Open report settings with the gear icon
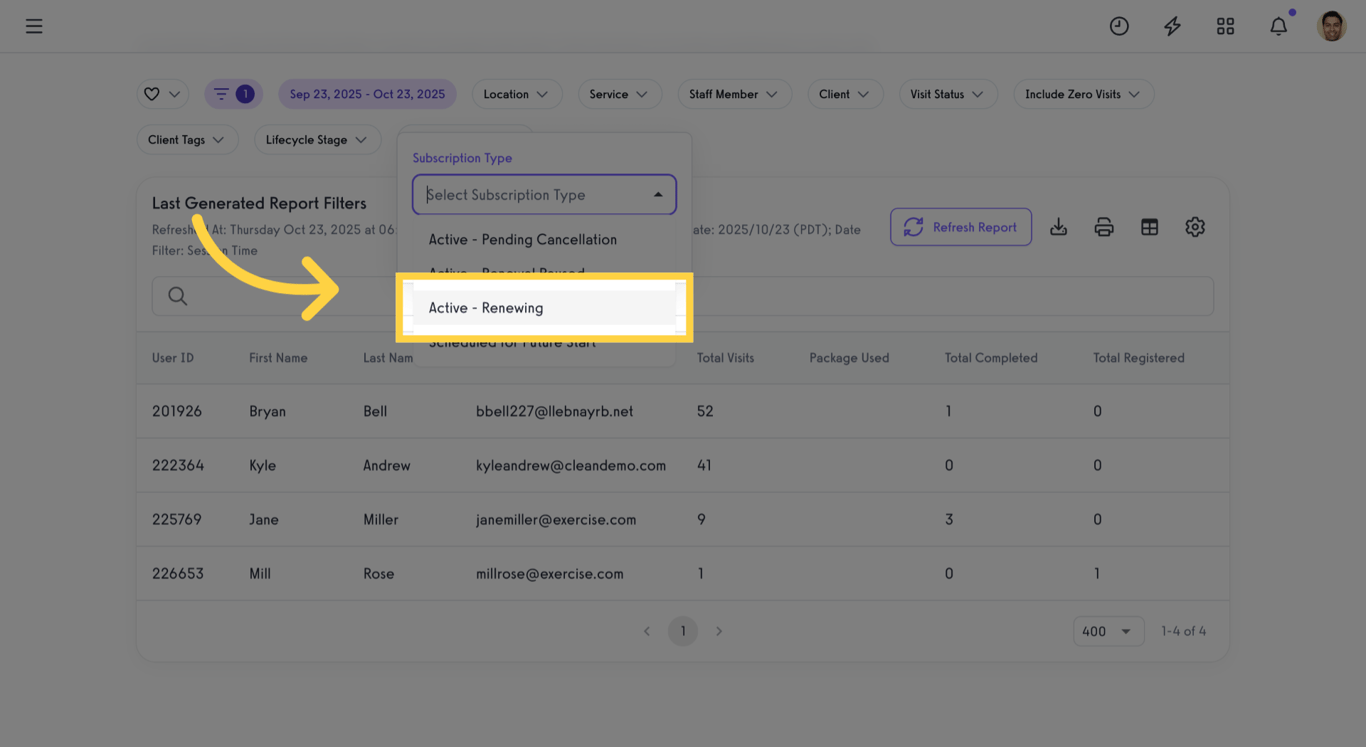 pos(1195,227)
